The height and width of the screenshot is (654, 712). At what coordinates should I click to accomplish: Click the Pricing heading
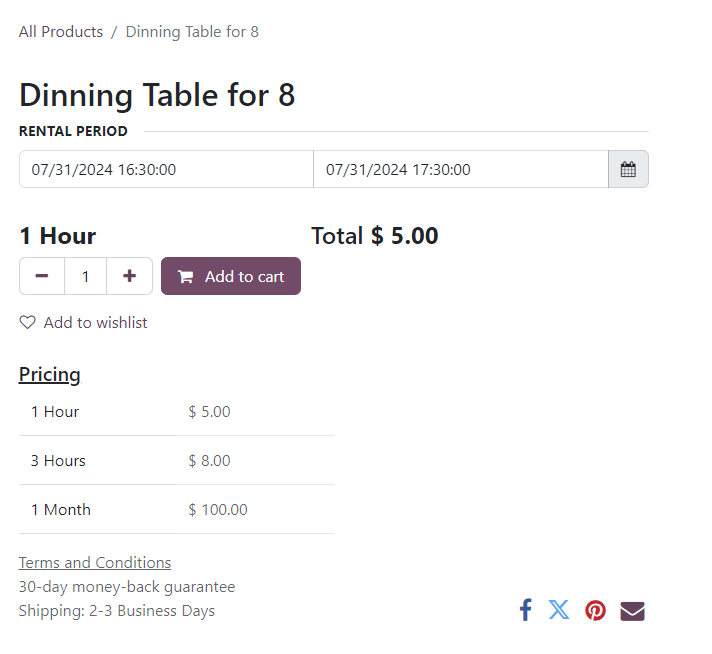(x=50, y=375)
